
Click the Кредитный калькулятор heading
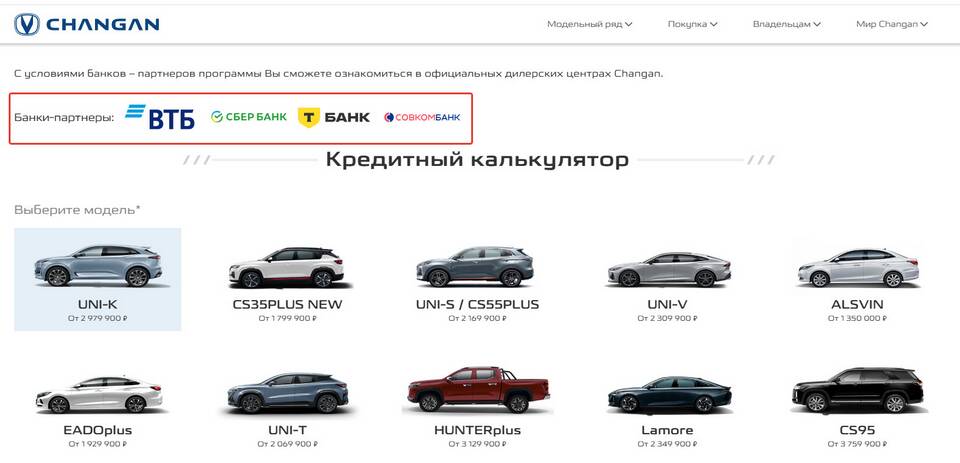click(x=477, y=160)
